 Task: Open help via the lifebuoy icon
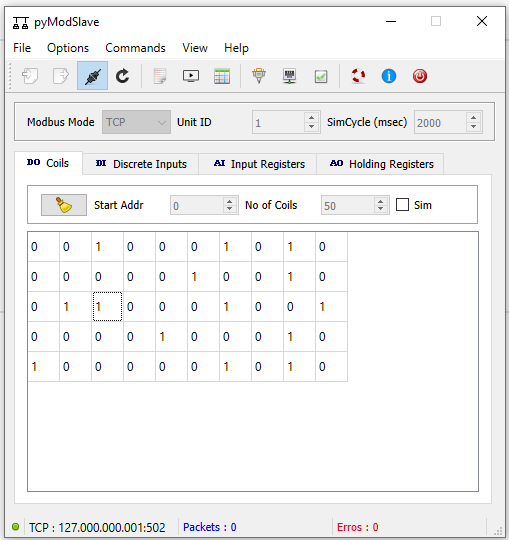point(358,76)
